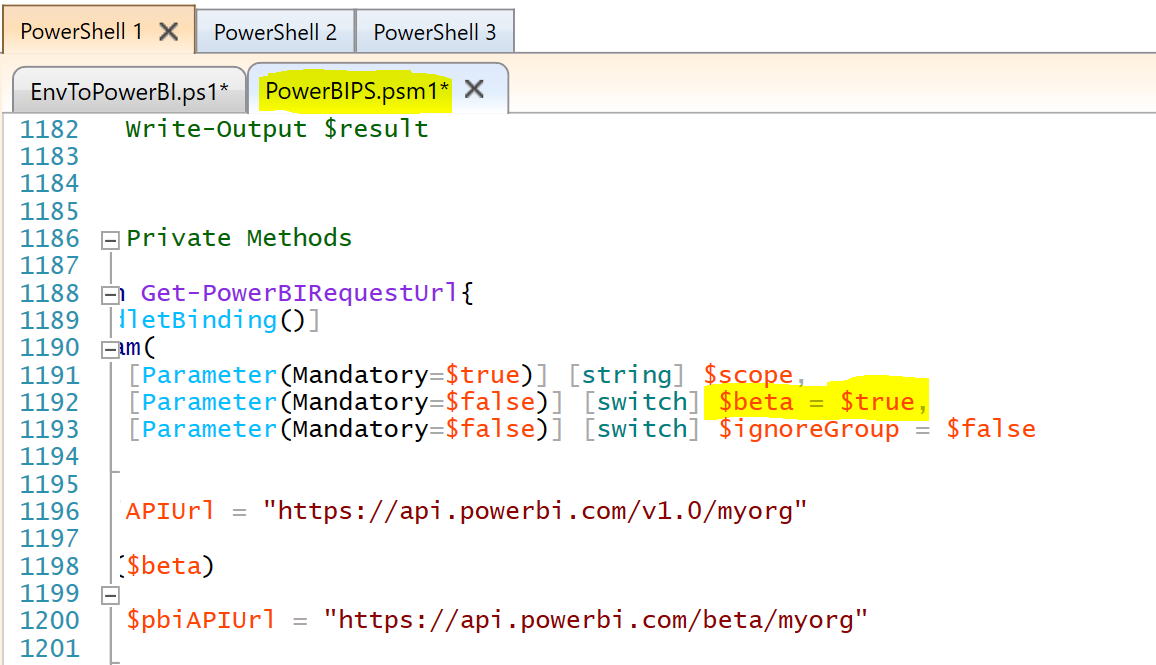The height and width of the screenshot is (665, 1156).
Task: Open the PowerShell 3 tab
Action: click(x=434, y=30)
